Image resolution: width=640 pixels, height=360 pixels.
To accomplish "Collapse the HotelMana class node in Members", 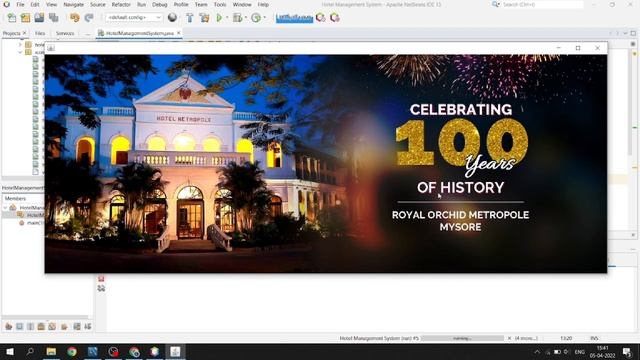I will tap(5, 207).
